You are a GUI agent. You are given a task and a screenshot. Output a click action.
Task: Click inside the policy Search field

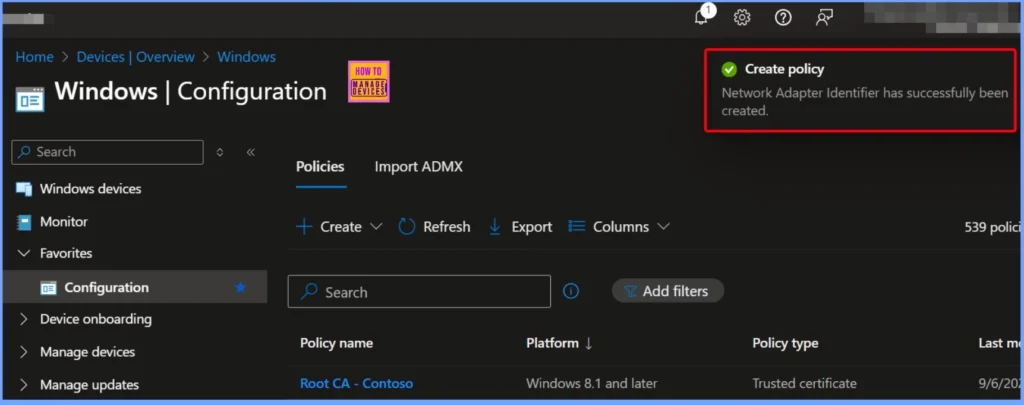[419, 291]
